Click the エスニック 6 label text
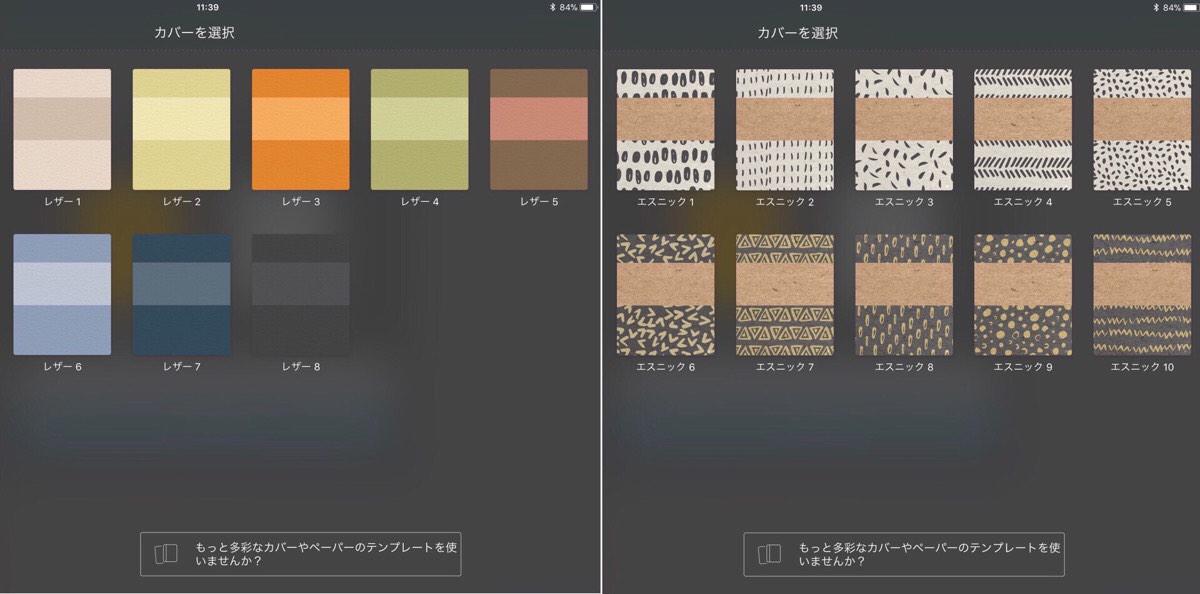The height and width of the screenshot is (594, 1200). point(665,367)
